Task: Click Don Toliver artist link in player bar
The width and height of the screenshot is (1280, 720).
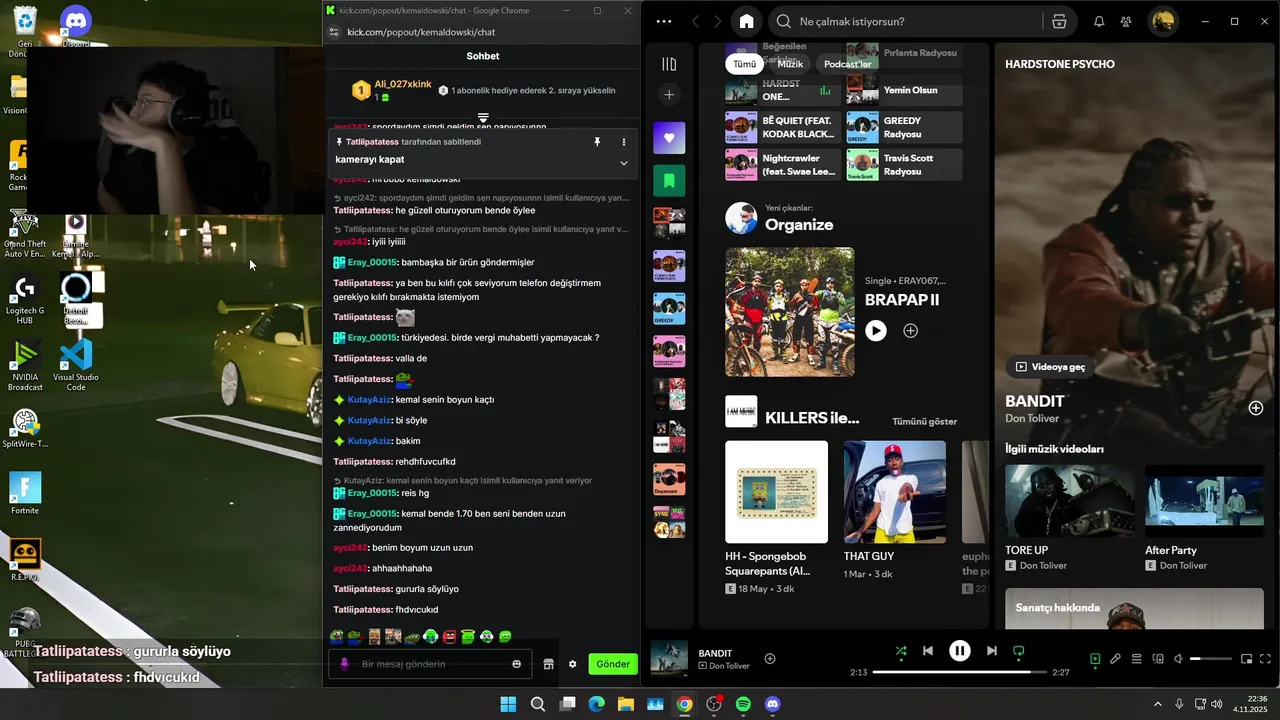Action: tap(729, 666)
